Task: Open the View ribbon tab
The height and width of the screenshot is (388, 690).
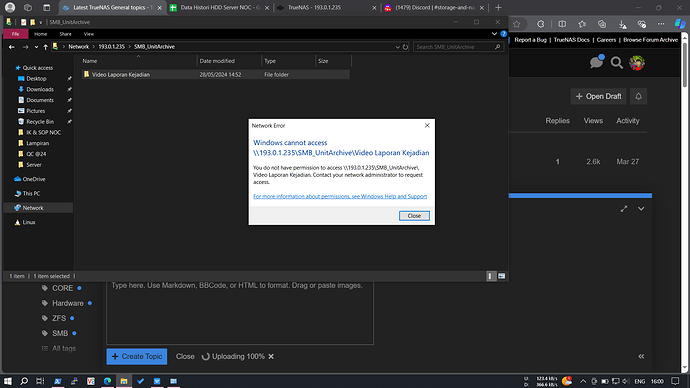Action: (x=88, y=34)
